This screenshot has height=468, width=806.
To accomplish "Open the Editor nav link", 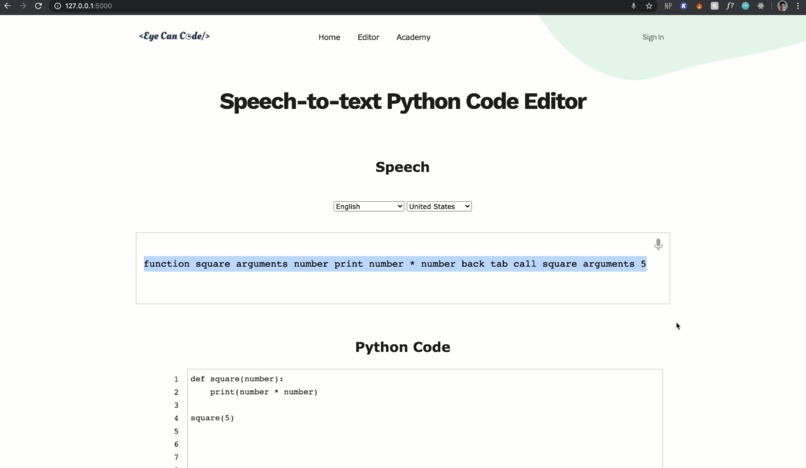I will 368,37.
